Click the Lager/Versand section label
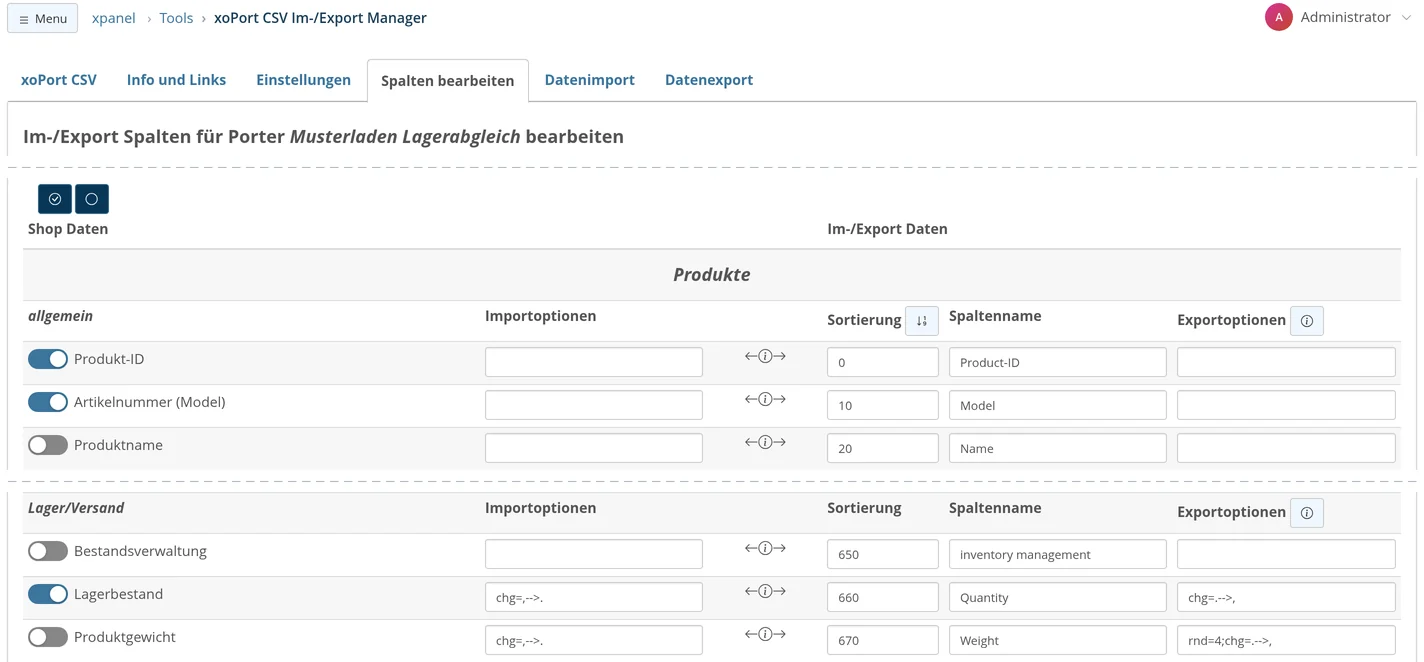This screenshot has width=1424, height=662. [76, 508]
